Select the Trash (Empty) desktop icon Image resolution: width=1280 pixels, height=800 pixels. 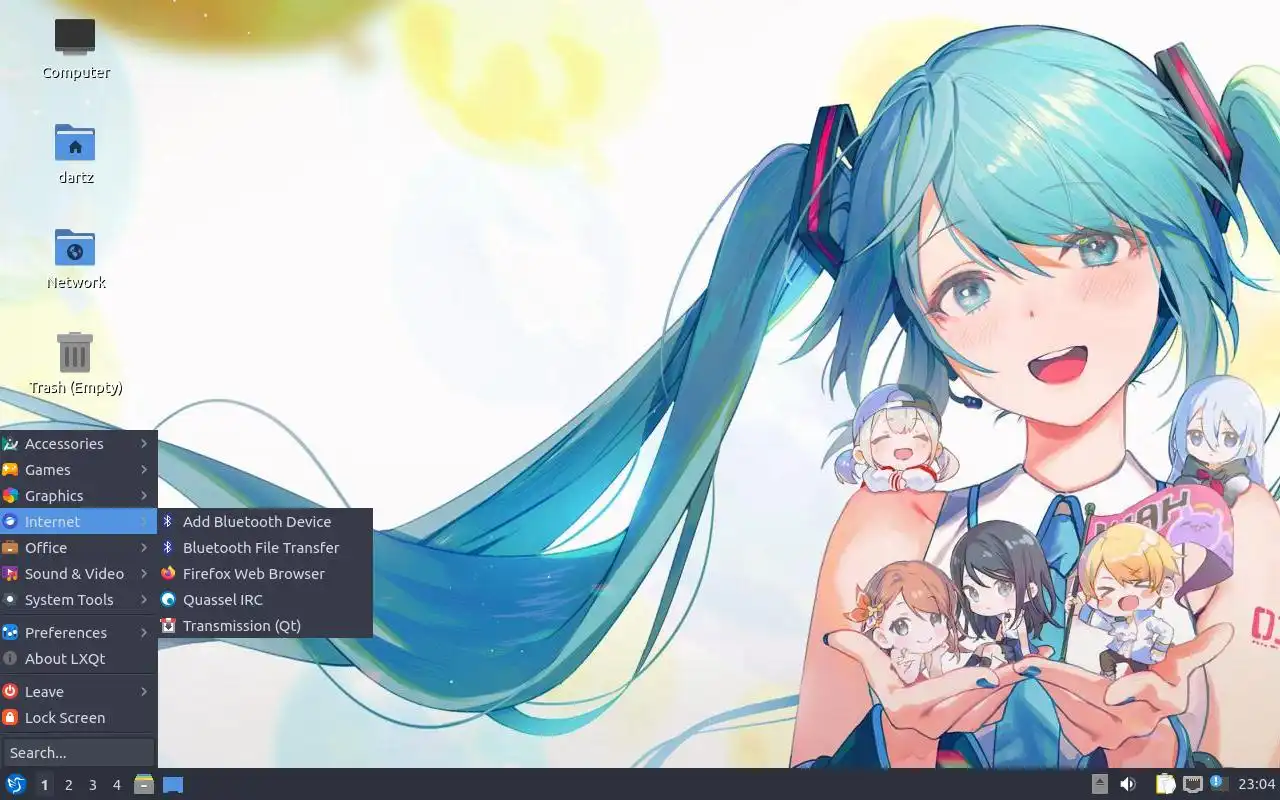tap(75, 352)
